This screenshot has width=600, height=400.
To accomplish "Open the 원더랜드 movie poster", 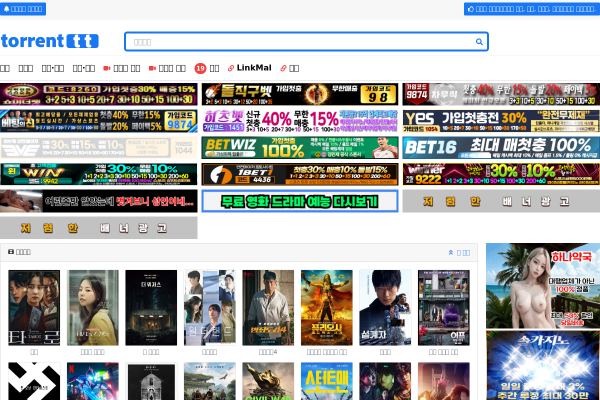I will [x=210, y=308].
